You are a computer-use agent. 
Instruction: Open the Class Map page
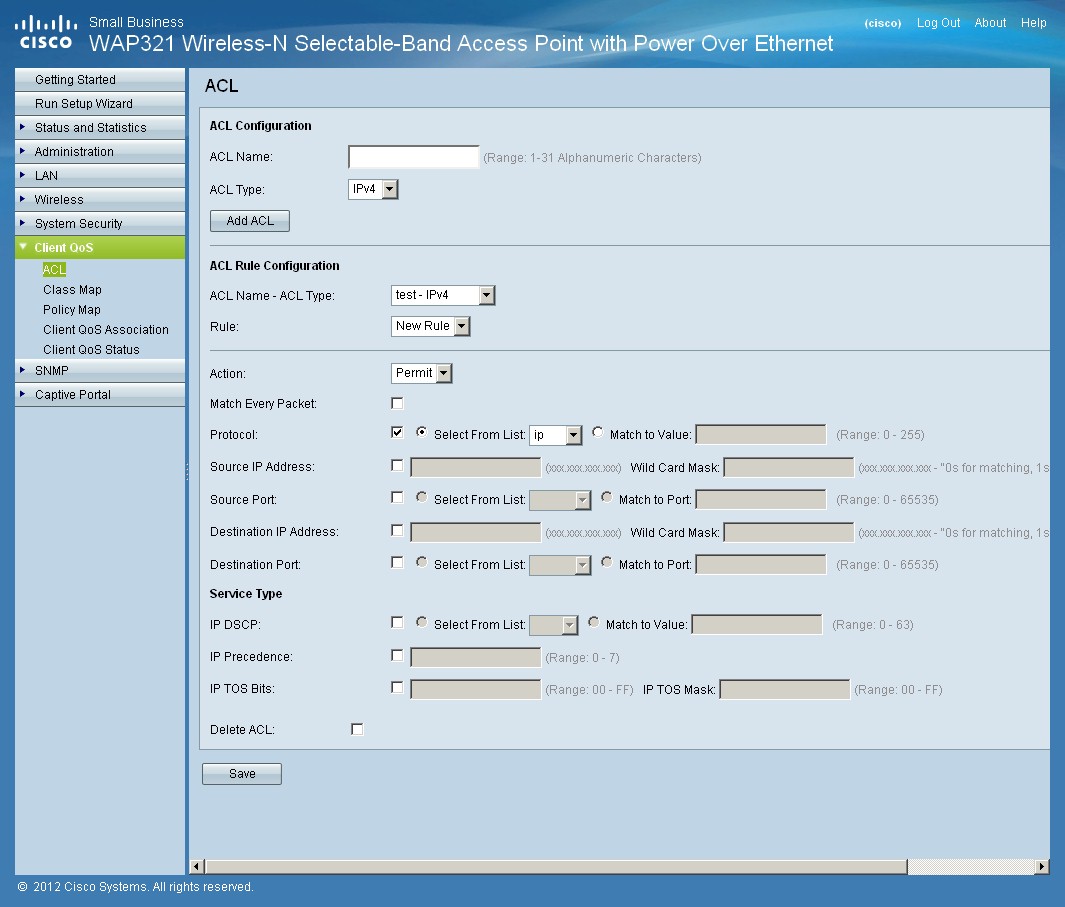pos(72,289)
